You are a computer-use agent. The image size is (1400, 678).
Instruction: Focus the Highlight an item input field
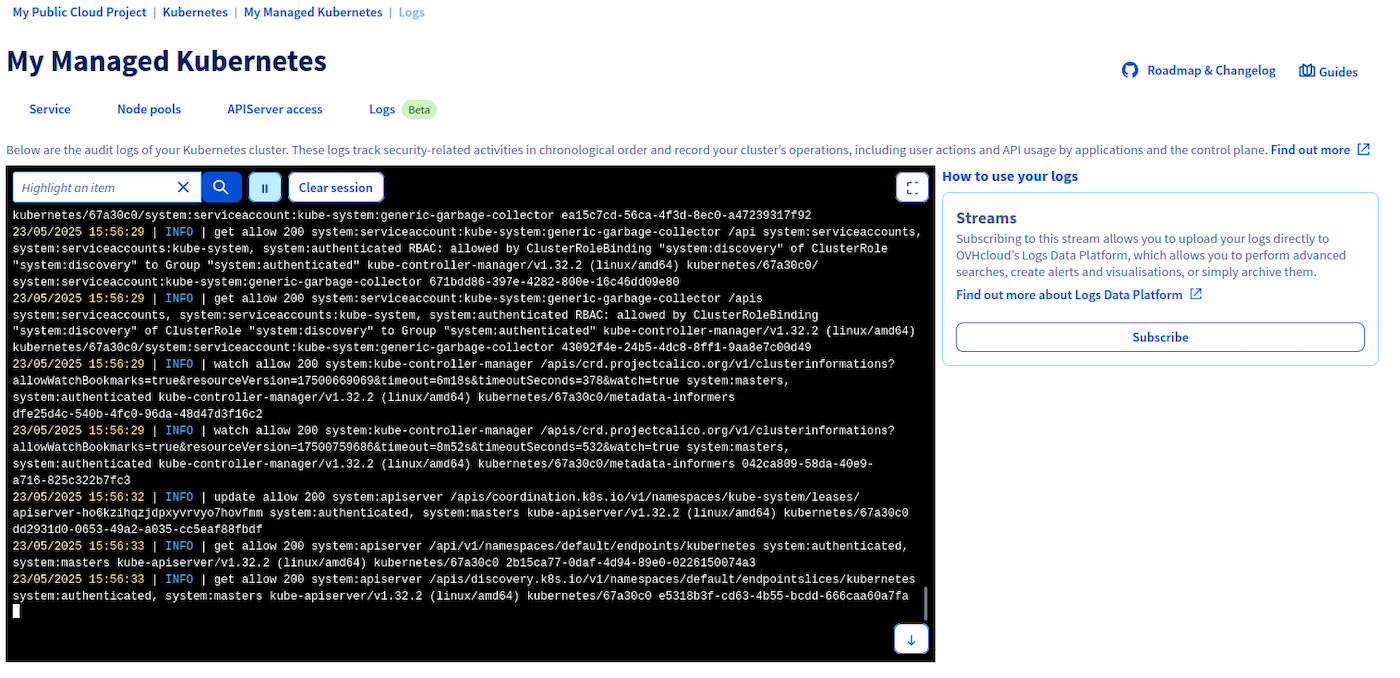coord(95,187)
